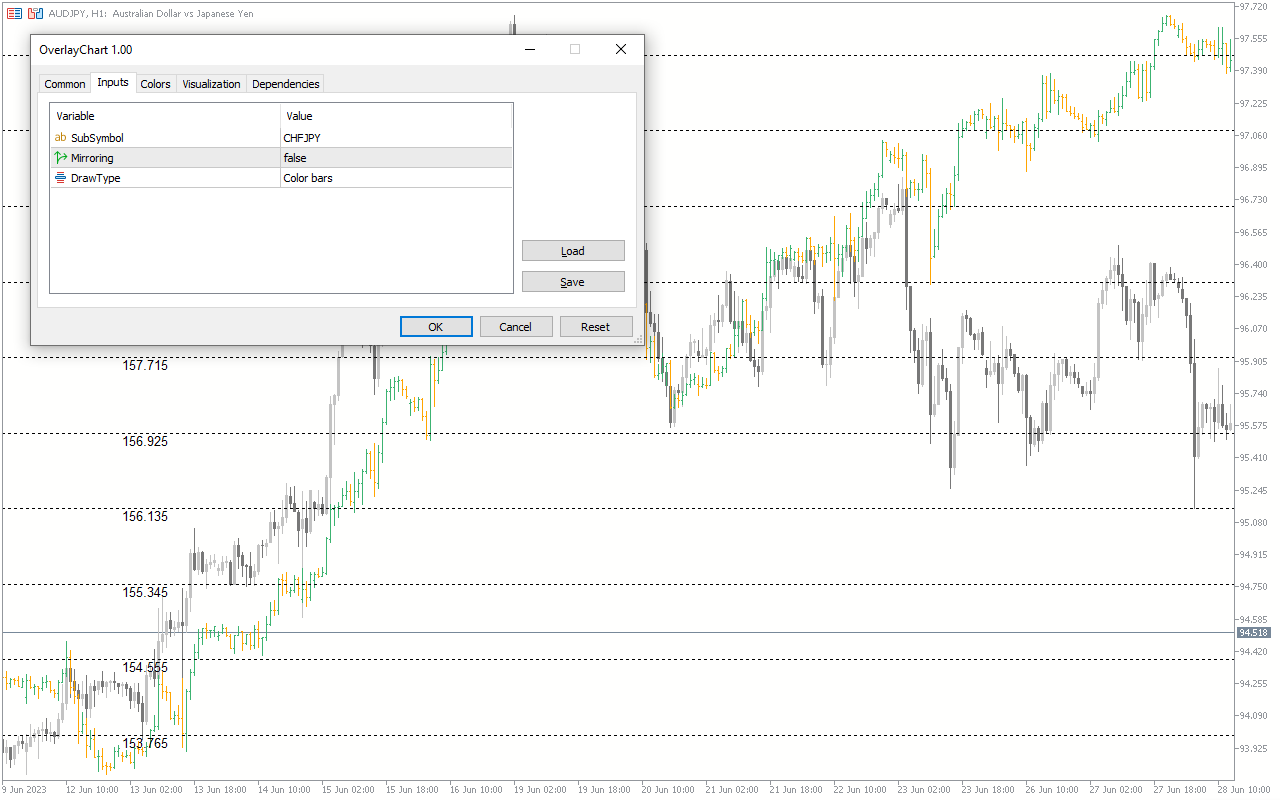1280x800 pixels.
Task: Click the OverlayChart 1.00 title bar text
Action: click(86, 50)
